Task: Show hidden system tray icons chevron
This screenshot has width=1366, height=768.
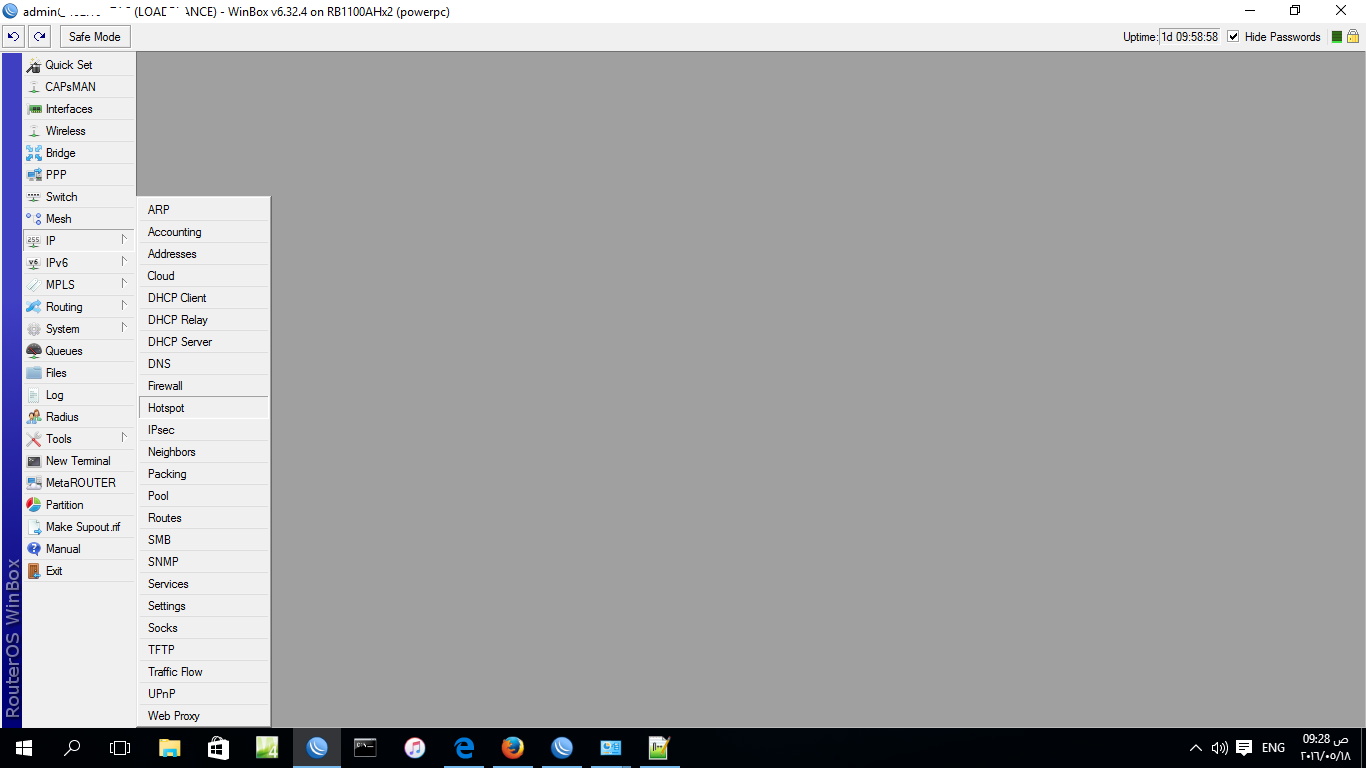Action: tap(1196, 748)
